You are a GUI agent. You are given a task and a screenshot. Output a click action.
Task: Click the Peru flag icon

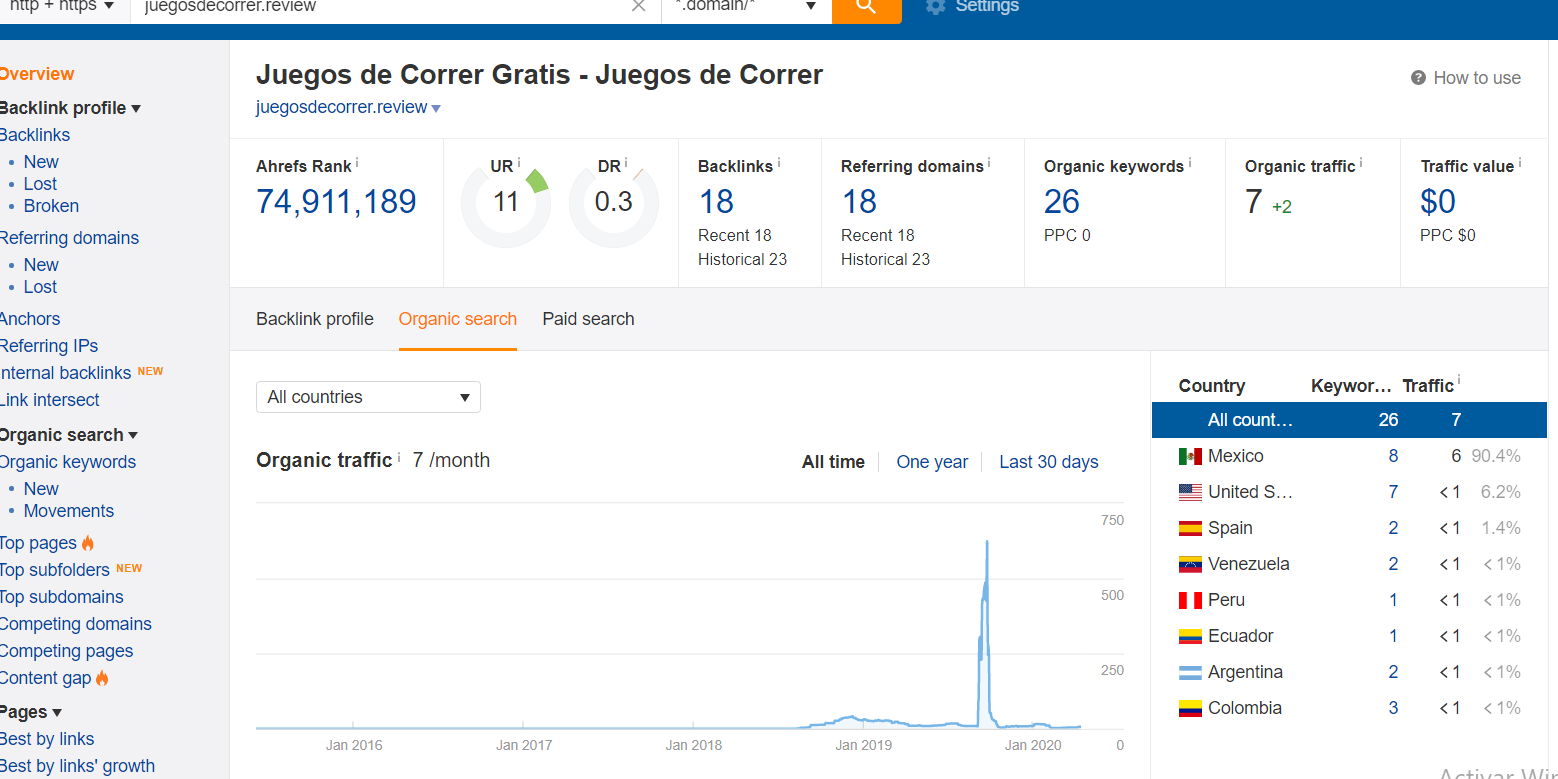1190,600
